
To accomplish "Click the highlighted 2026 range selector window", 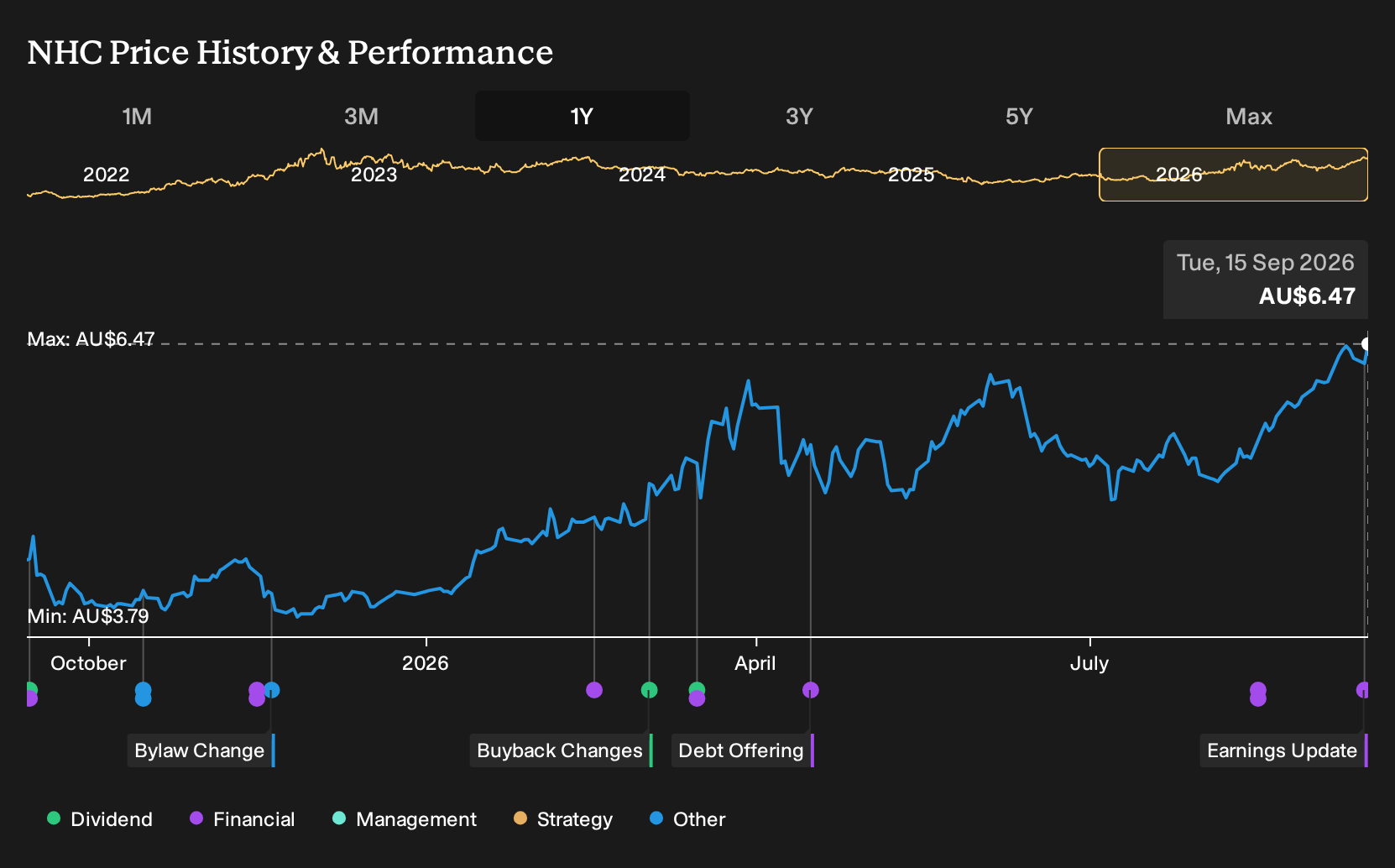I will click(x=1233, y=175).
